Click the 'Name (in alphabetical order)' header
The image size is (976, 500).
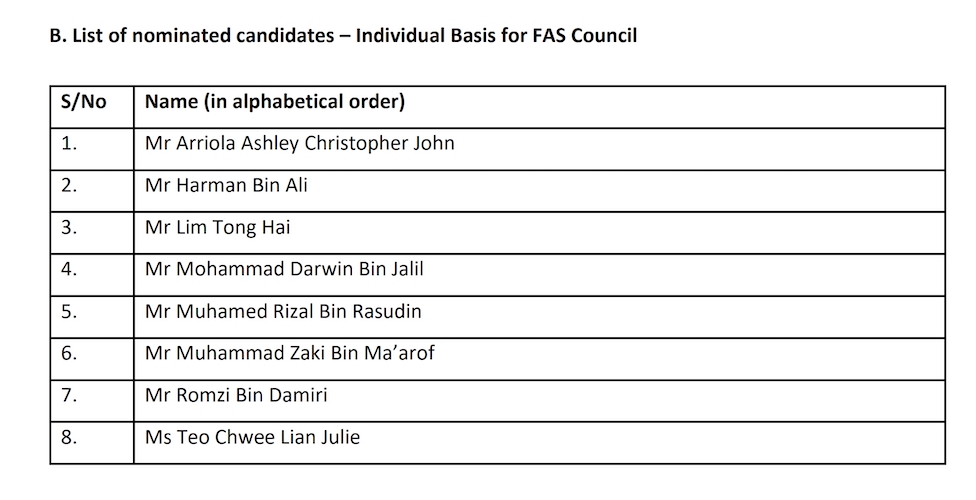(x=274, y=102)
